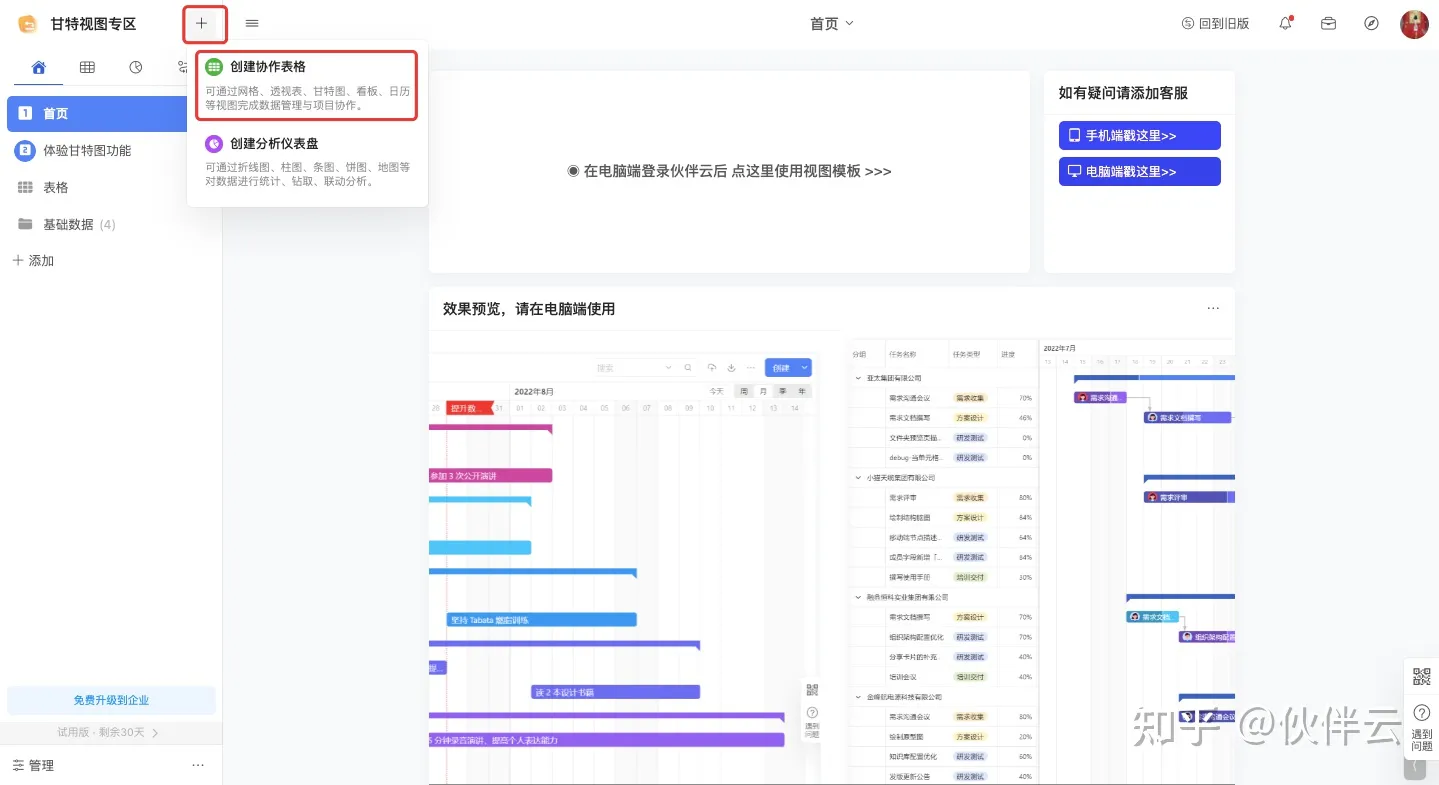Click the collapse arrow under the help icon
The height and width of the screenshot is (785, 1439).
point(1414,767)
